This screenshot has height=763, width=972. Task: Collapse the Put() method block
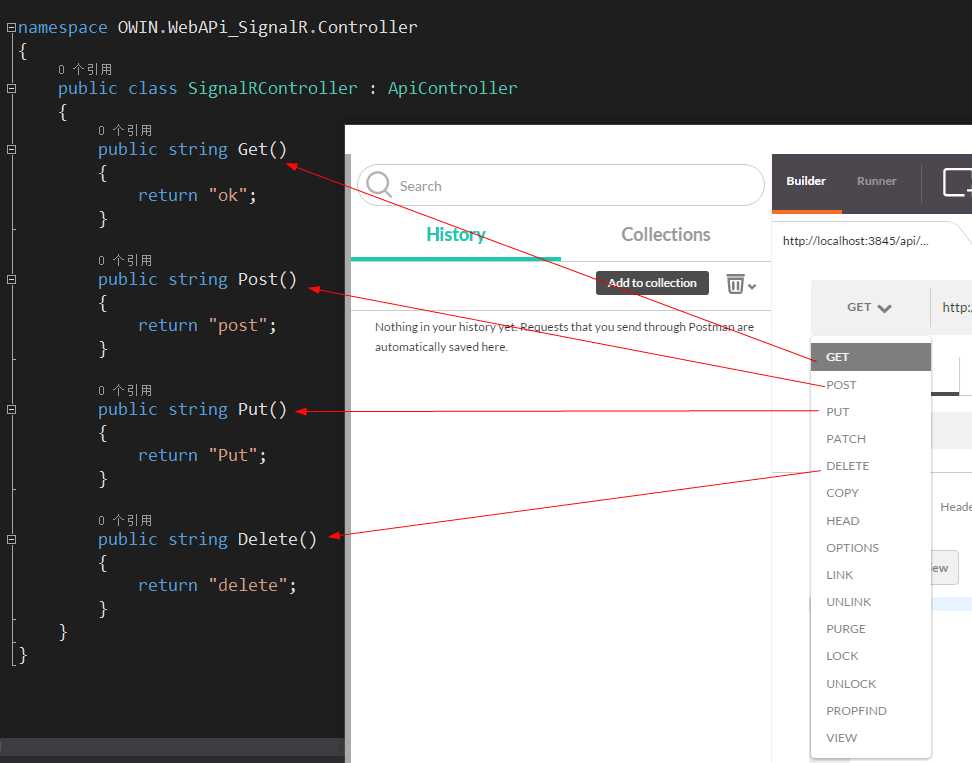[11, 410]
